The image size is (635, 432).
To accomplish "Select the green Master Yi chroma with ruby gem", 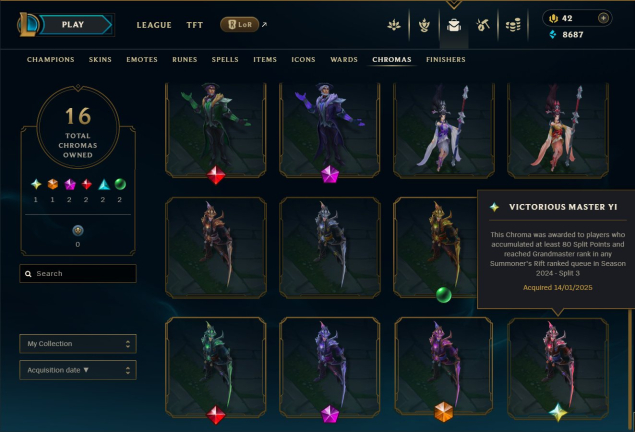I will [216, 368].
